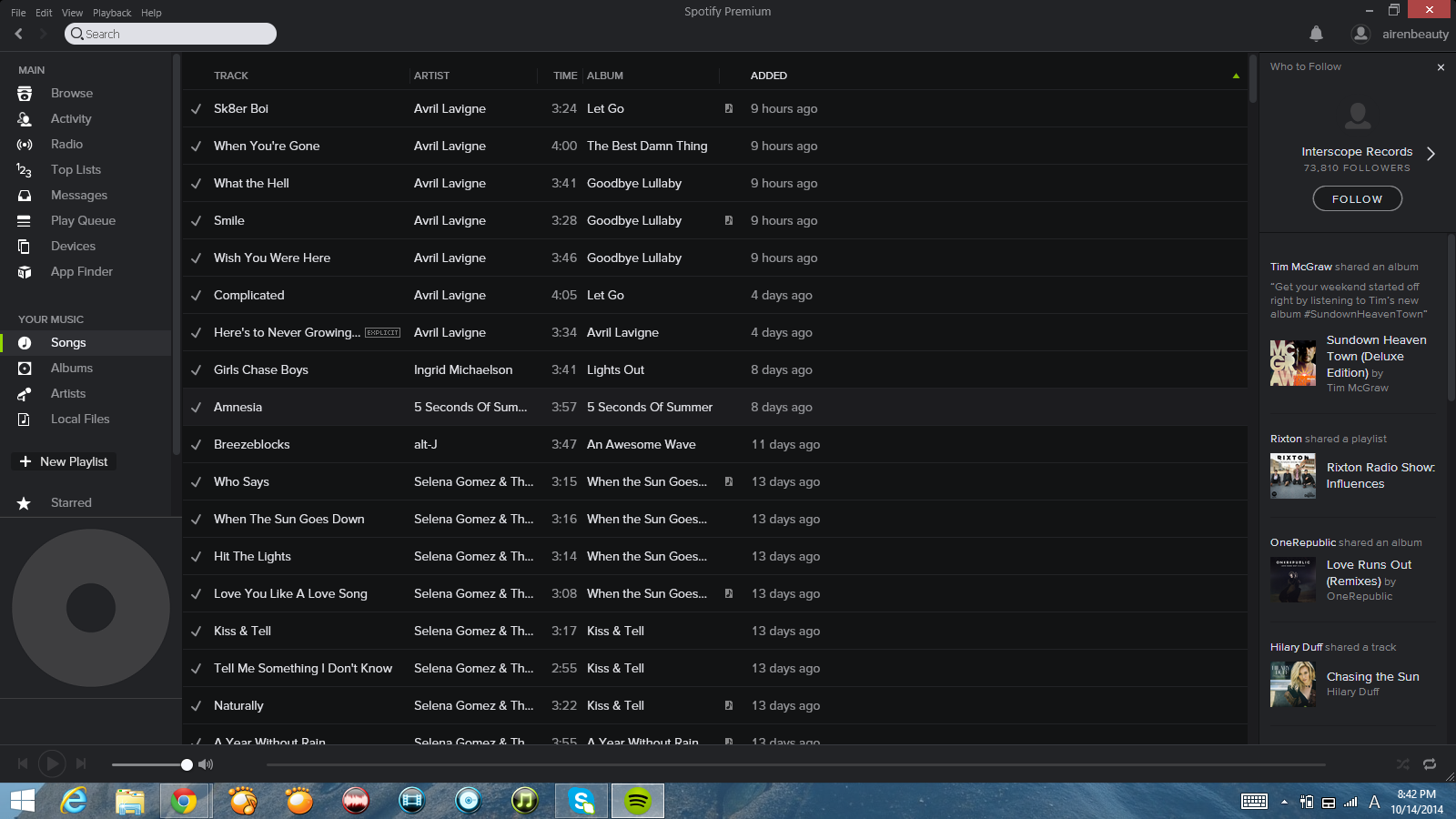
Task: Open the Playback menu
Action: (x=112, y=13)
